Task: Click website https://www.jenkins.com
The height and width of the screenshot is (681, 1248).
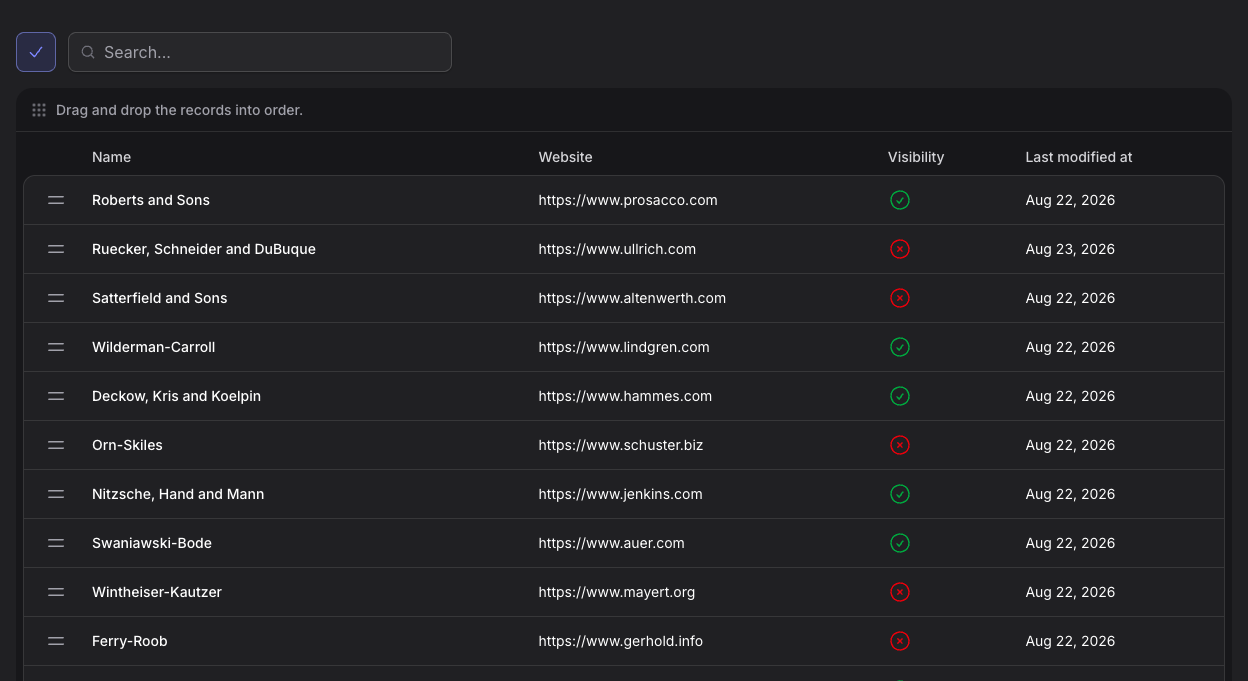Action: 620,494
